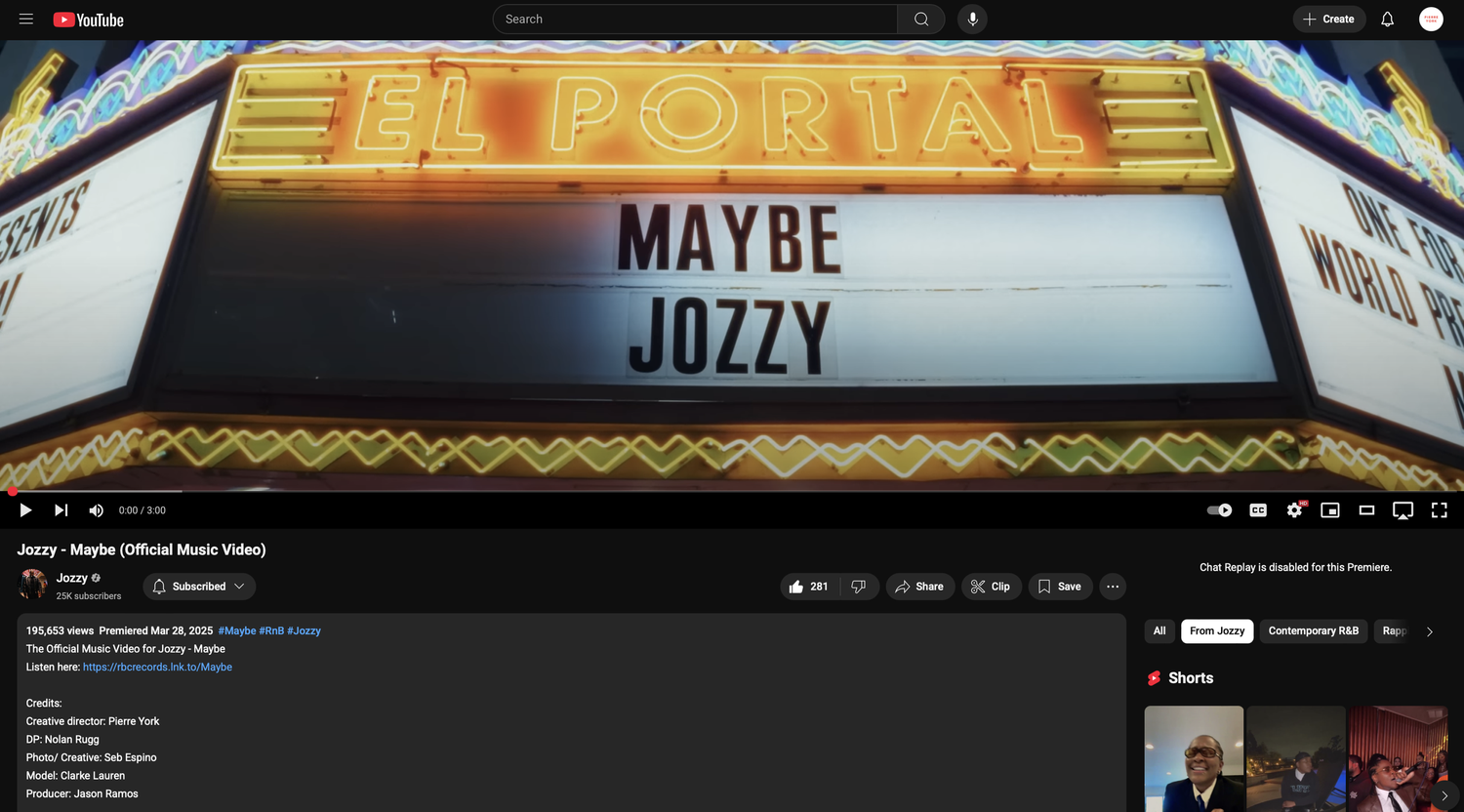
Task: Click the '25K subscribers' text
Action: tap(89, 595)
